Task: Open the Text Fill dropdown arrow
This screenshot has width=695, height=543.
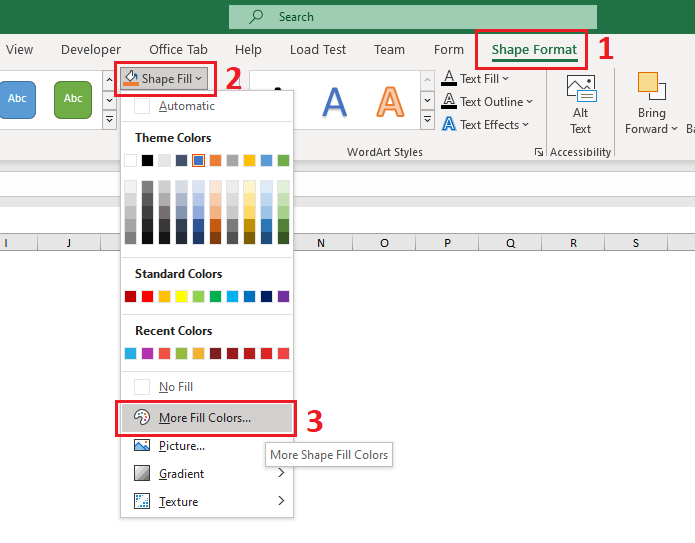Action: [x=506, y=78]
